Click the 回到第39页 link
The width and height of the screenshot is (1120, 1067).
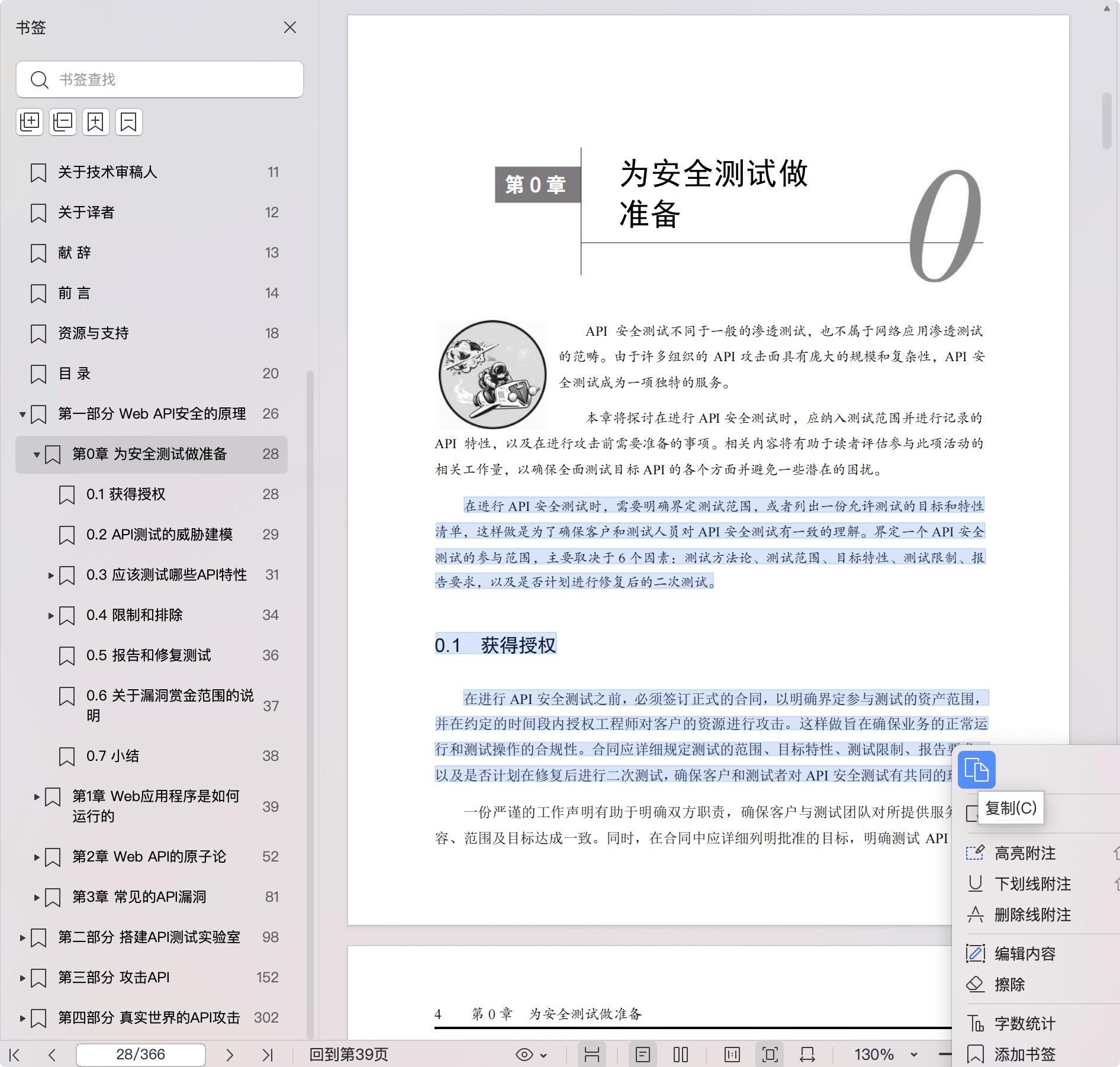(349, 1055)
